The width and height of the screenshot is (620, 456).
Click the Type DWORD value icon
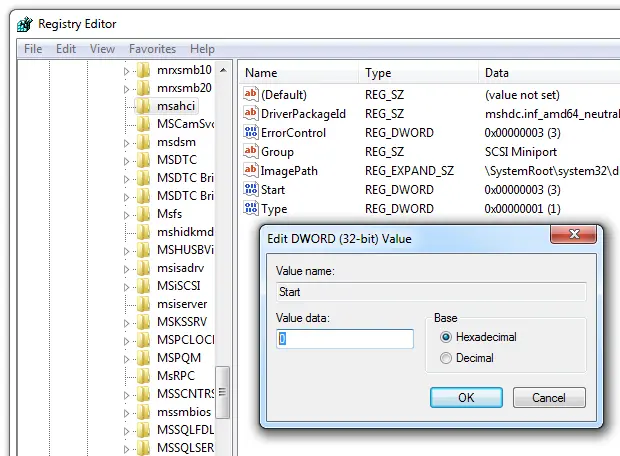tap(251, 208)
